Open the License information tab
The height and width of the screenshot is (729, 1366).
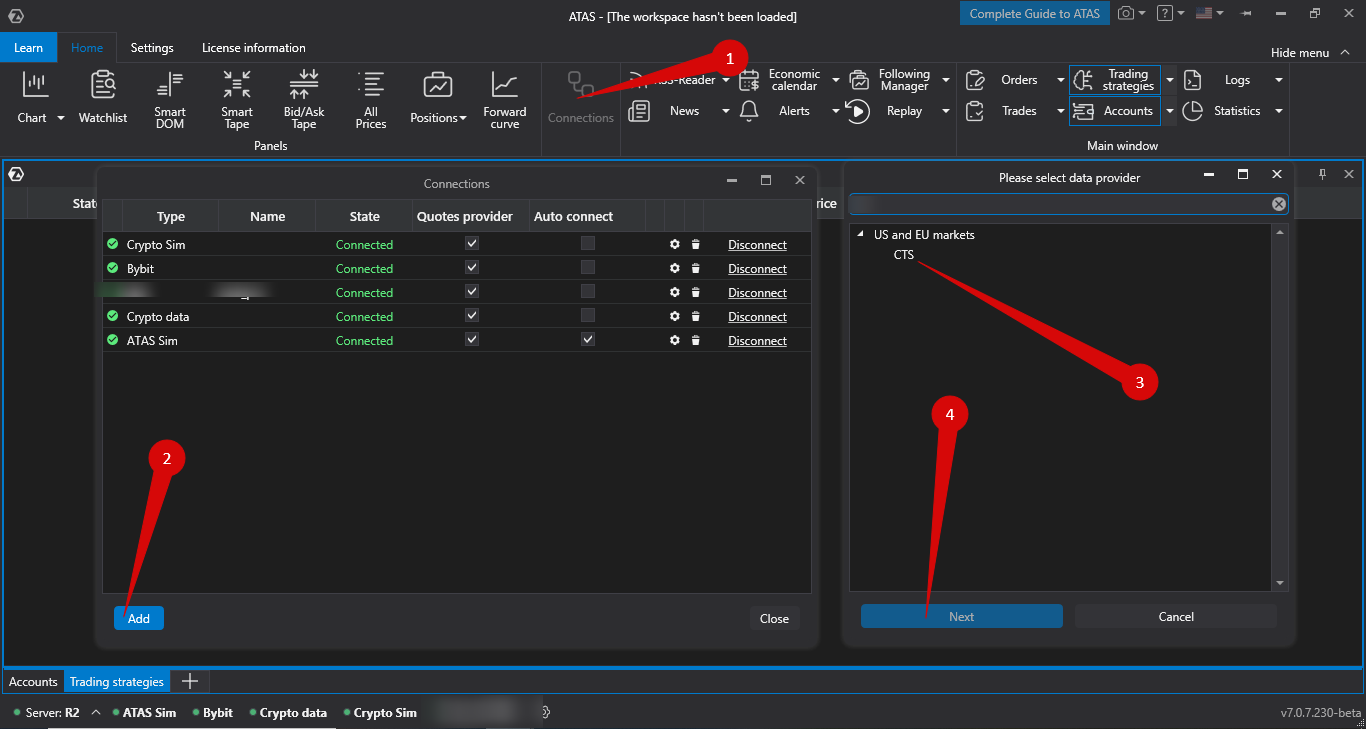click(254, 48)
